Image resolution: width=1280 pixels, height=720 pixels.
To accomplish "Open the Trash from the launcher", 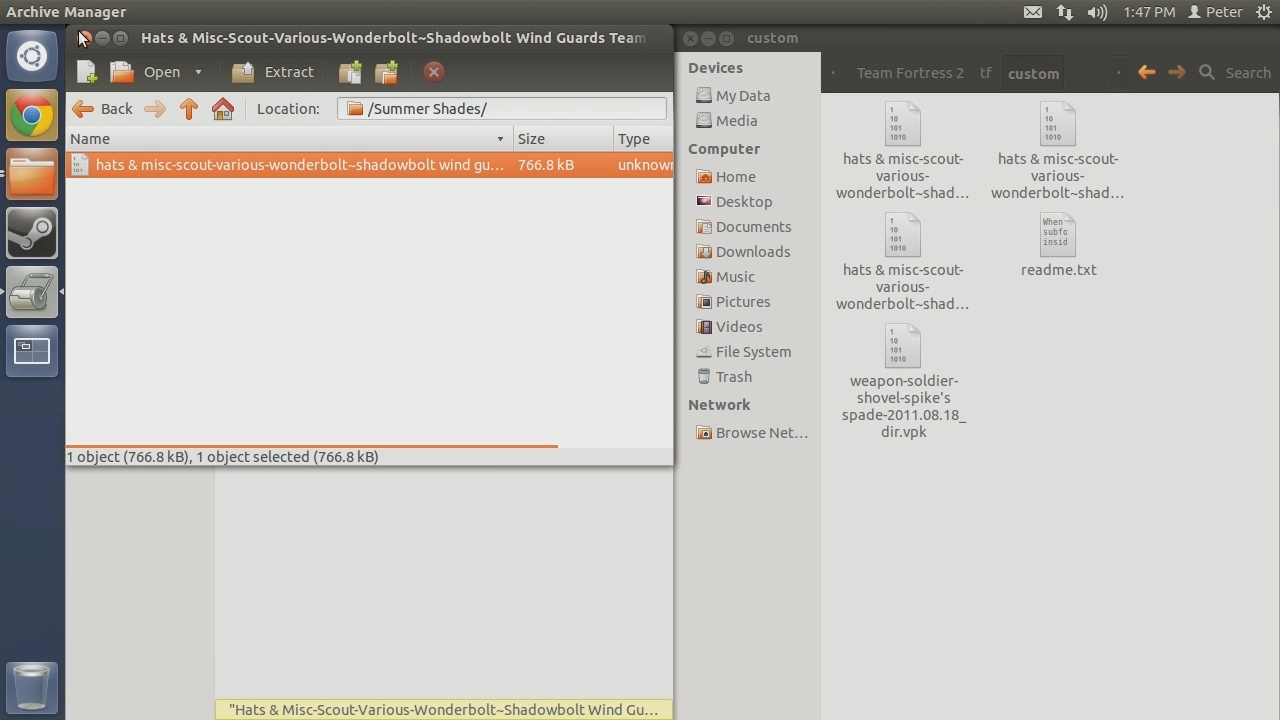I will click(32, 688).
